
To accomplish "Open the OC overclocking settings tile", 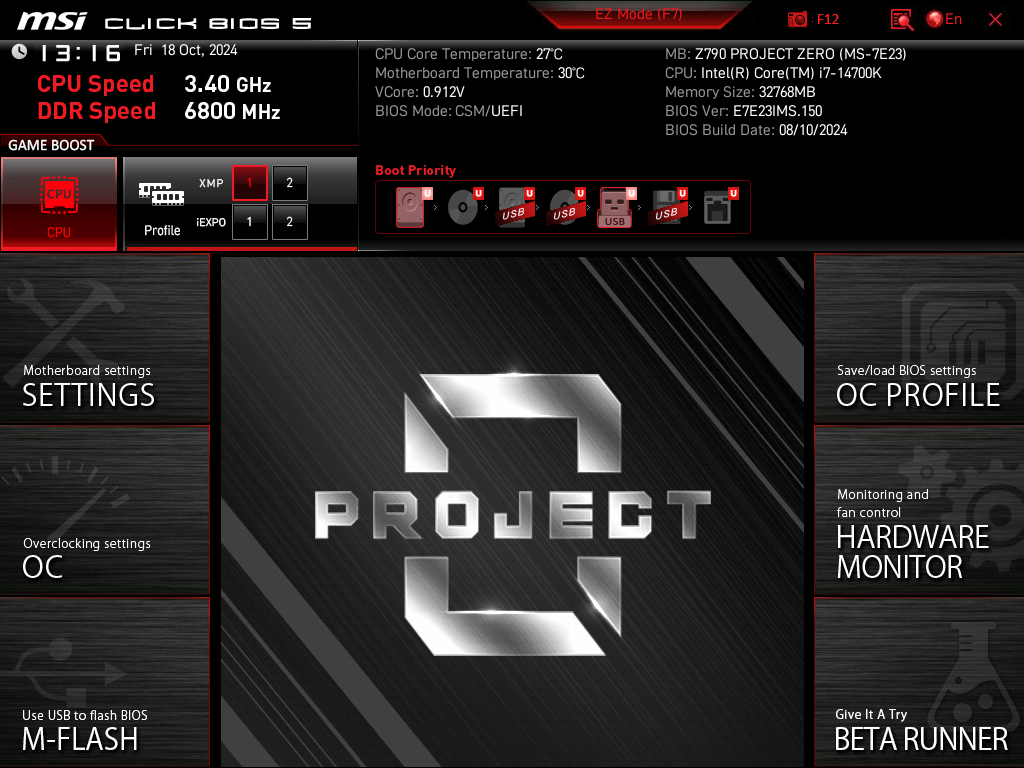I will (104, 511).
